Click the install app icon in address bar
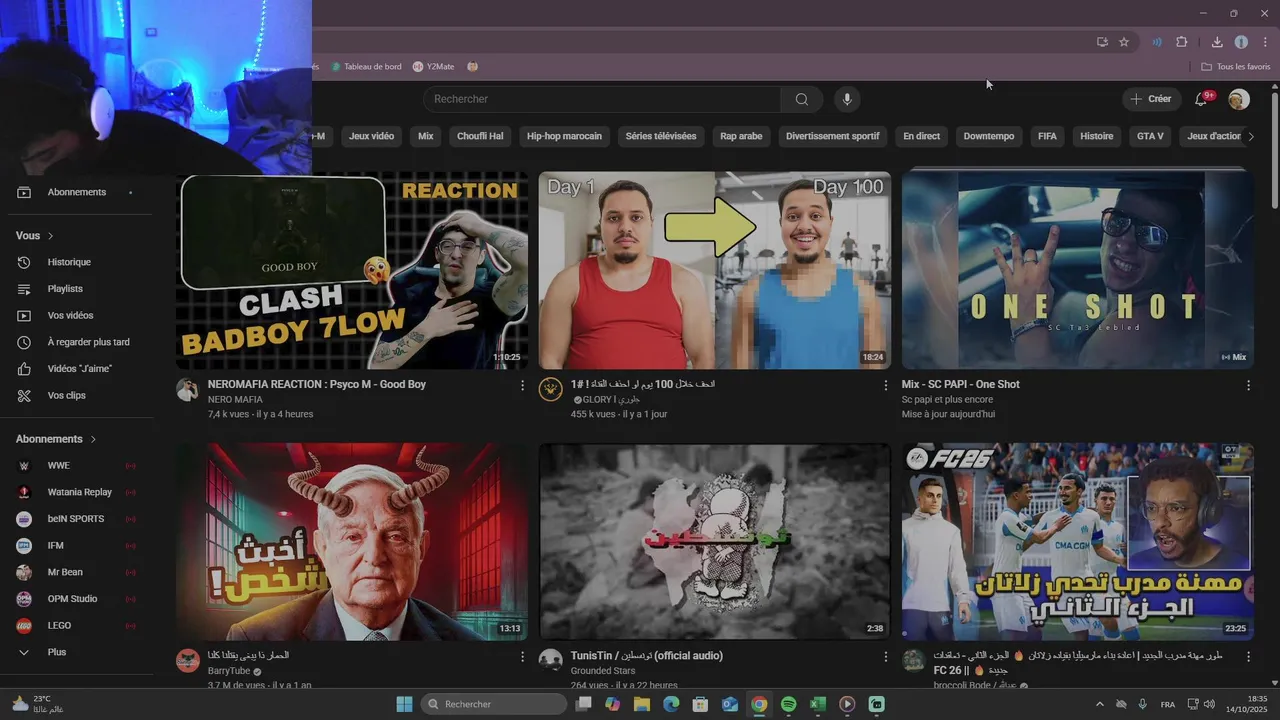Viewport: 1280px width, 720px height. point(1102,42)
